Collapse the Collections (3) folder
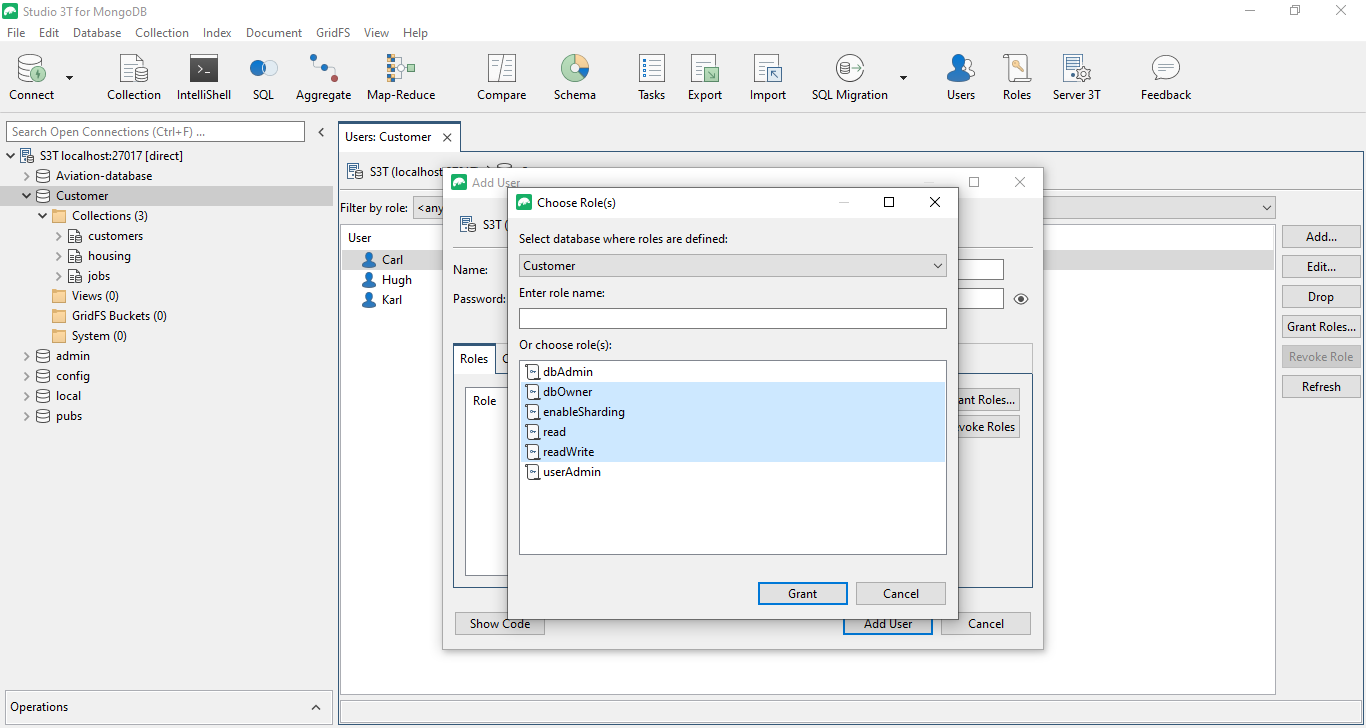Viewport: 1366px width, 728px height. click(43, 216)
